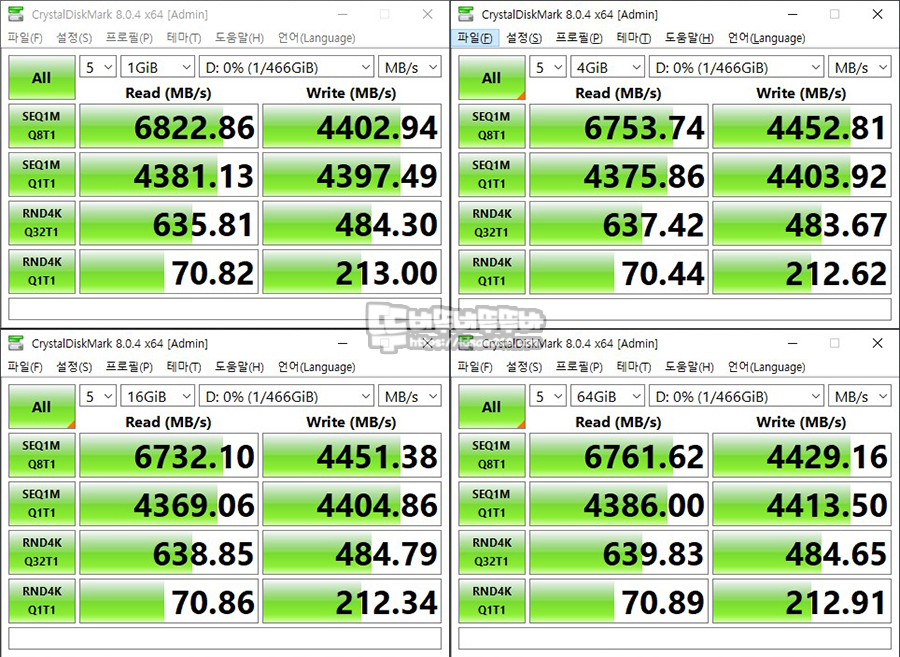Image resolution: width=900 pixels, height=657 pixels.
Task: Start RND4K Q32T1 test in 16GiB window
Action: coord(41,552)
